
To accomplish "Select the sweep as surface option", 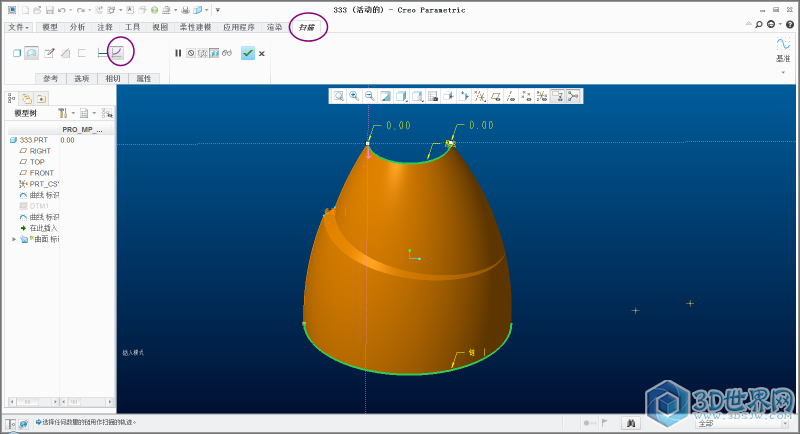I will [32, 53].
